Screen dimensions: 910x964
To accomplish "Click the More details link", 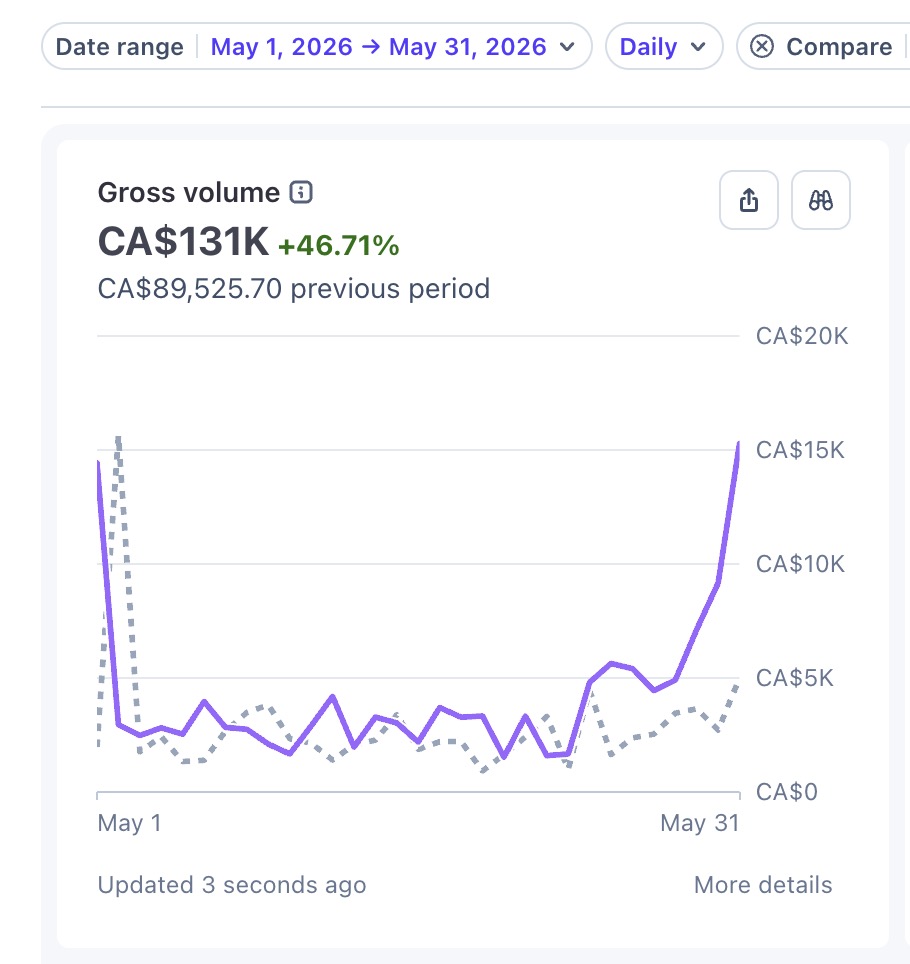I will (x=762, y=885).
